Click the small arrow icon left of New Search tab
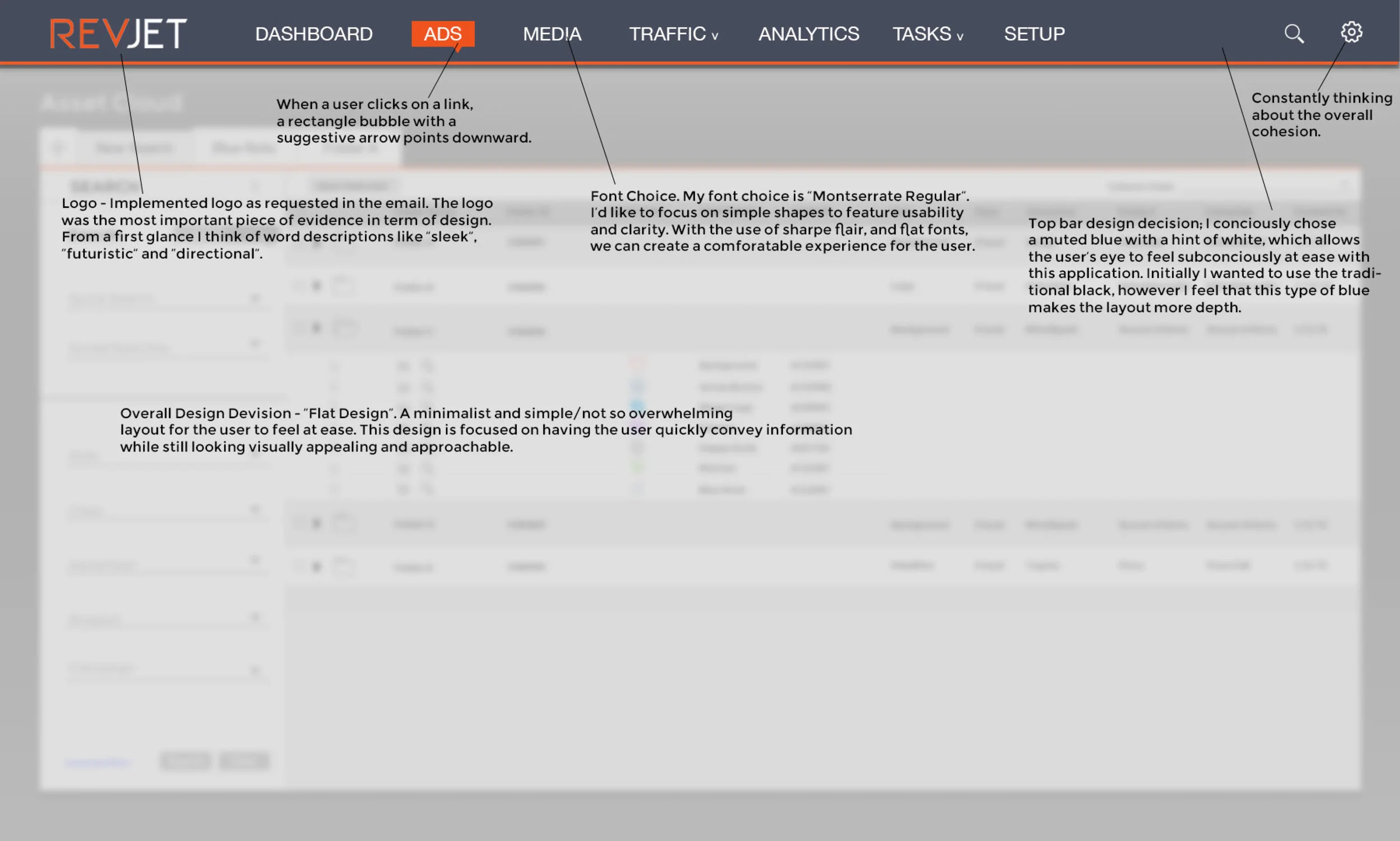 59,148
